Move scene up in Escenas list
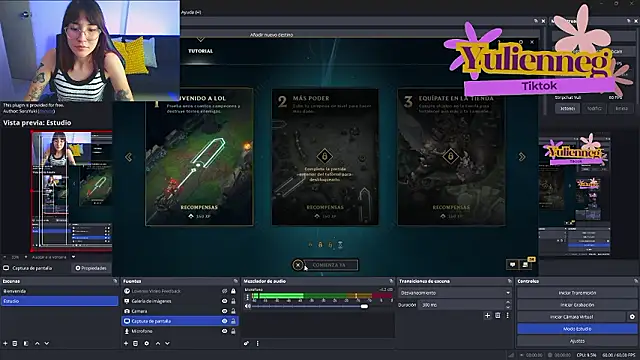 (x=37, y=344)
